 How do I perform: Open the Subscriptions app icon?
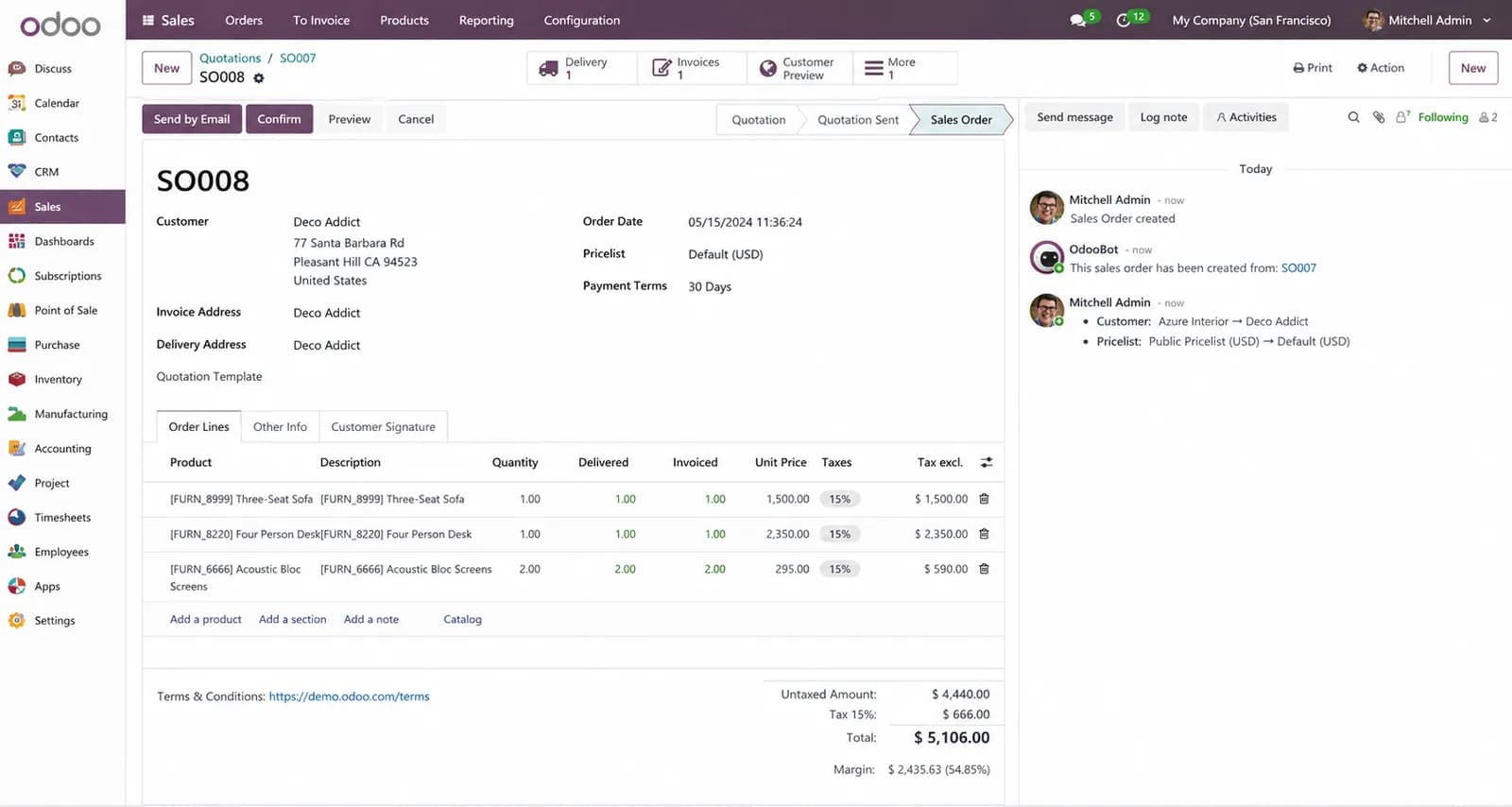(17, 276)
